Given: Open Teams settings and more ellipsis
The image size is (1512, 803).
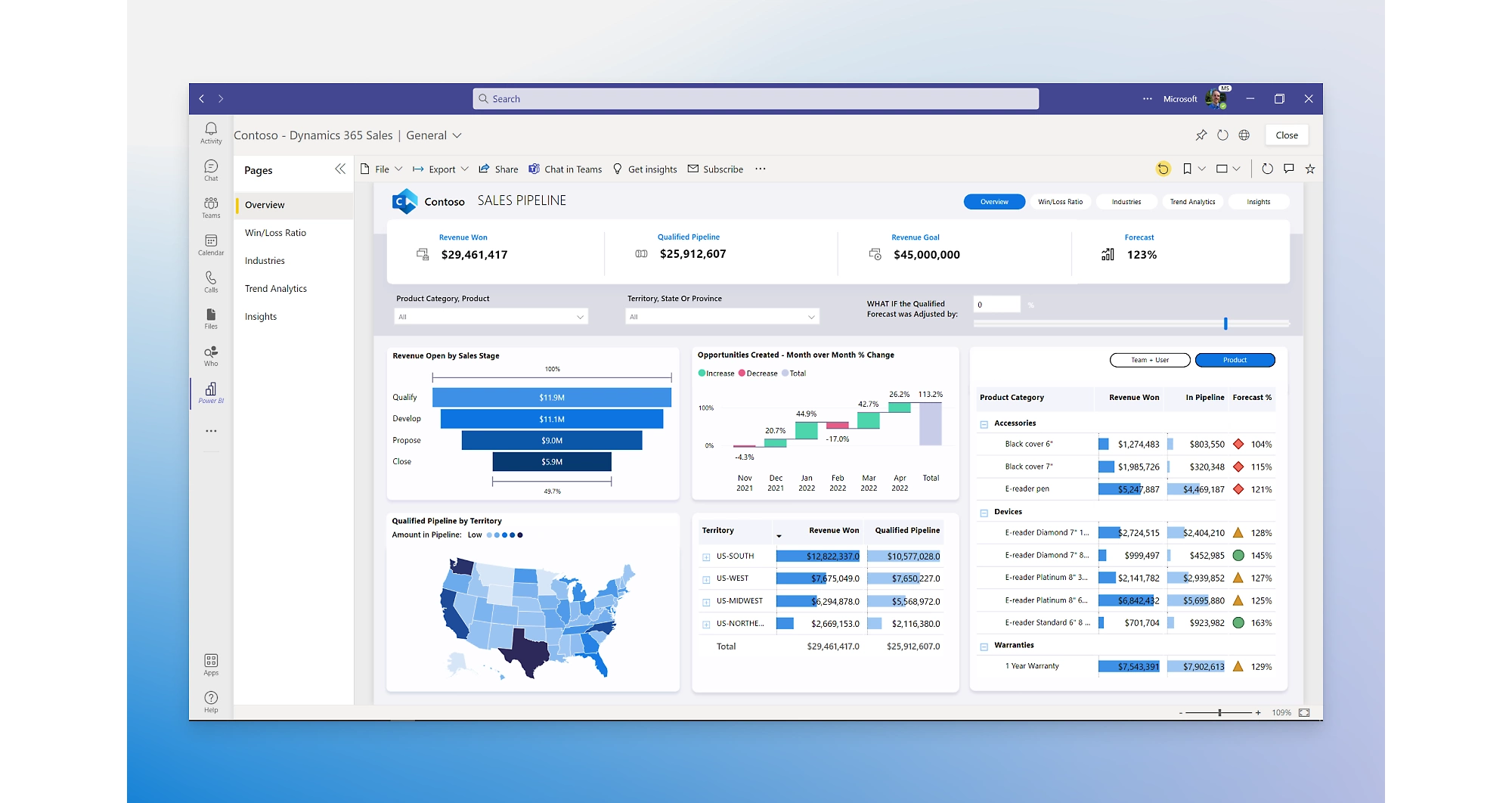Looking at the screenshot, I should (x=1148, y=98).
